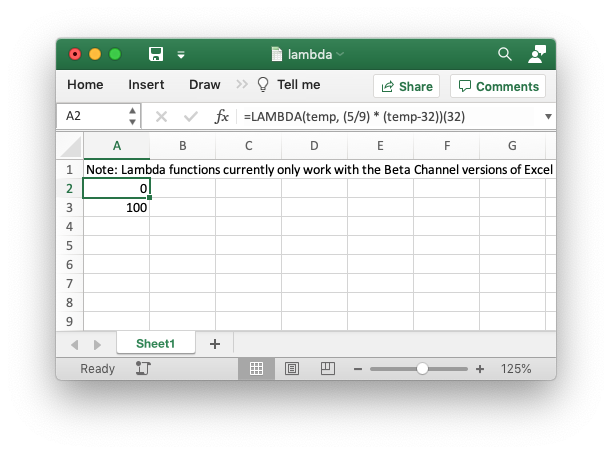Click the Select All corner triangle
The height and width of the screenshot is (454, 612).
click(x=71, y=146)
